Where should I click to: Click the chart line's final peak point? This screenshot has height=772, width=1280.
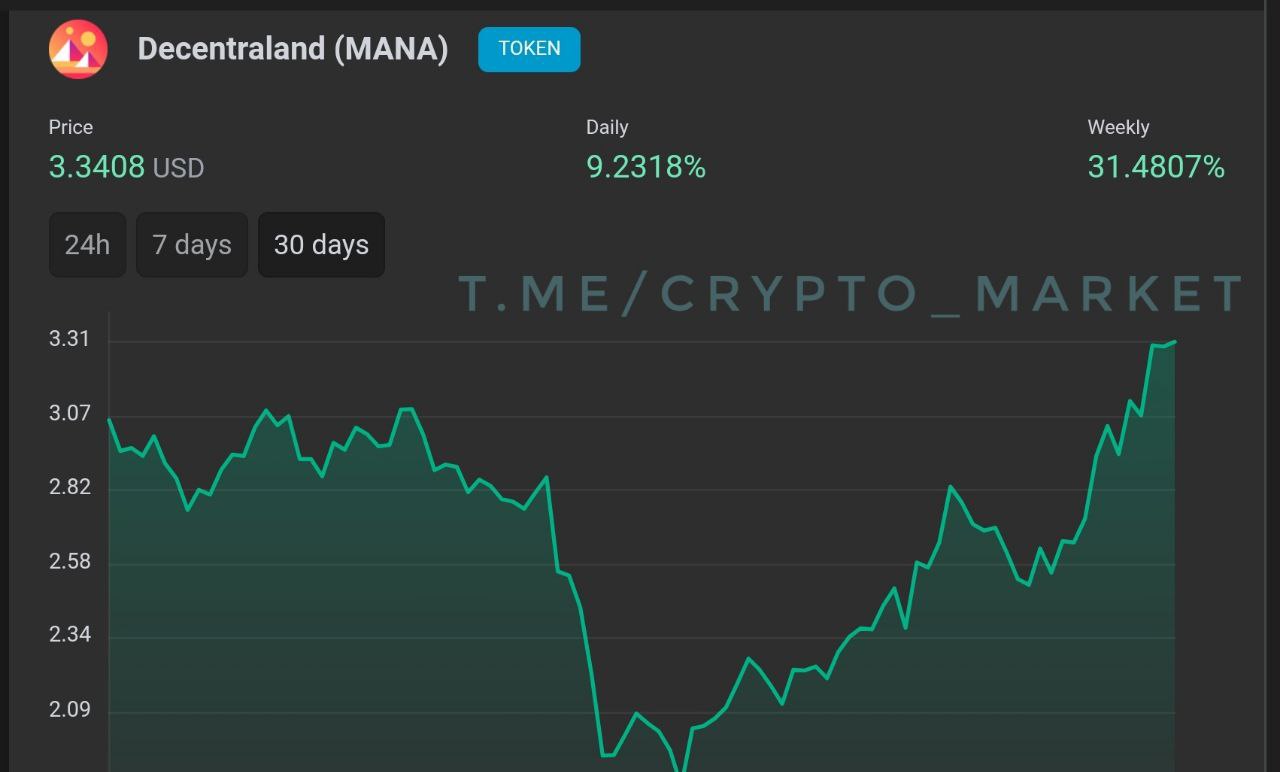tap(1174, 342)
